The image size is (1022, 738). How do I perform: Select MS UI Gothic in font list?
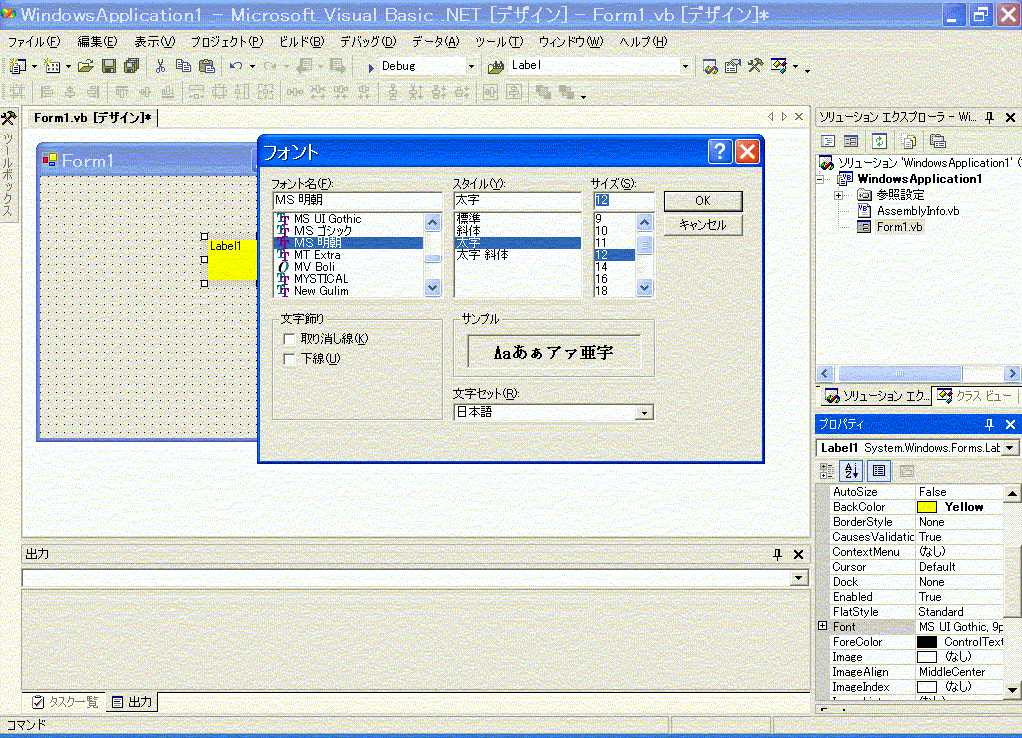327,219
